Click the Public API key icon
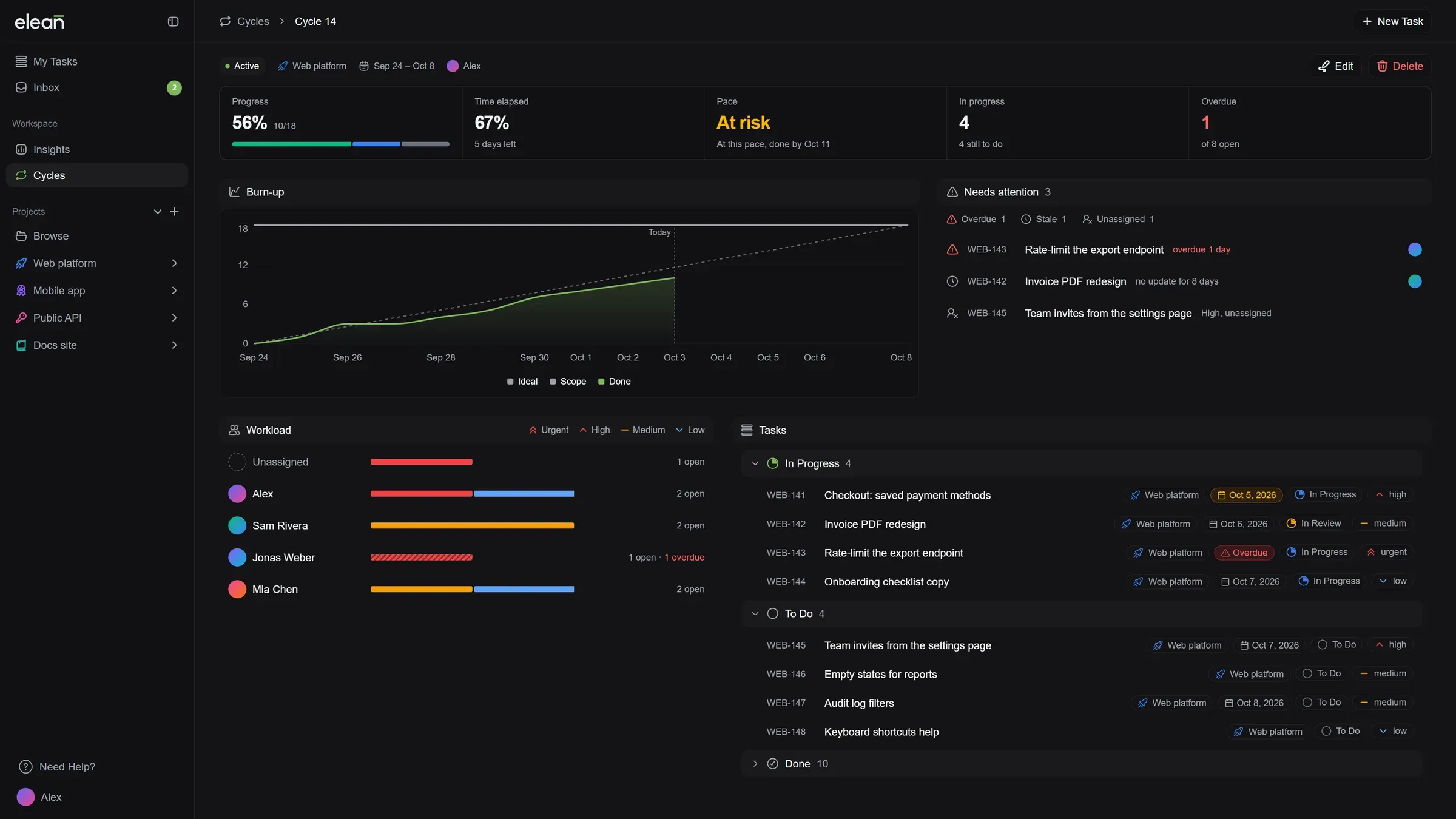This screenshot has height=819, width=1456. [21, 318]
